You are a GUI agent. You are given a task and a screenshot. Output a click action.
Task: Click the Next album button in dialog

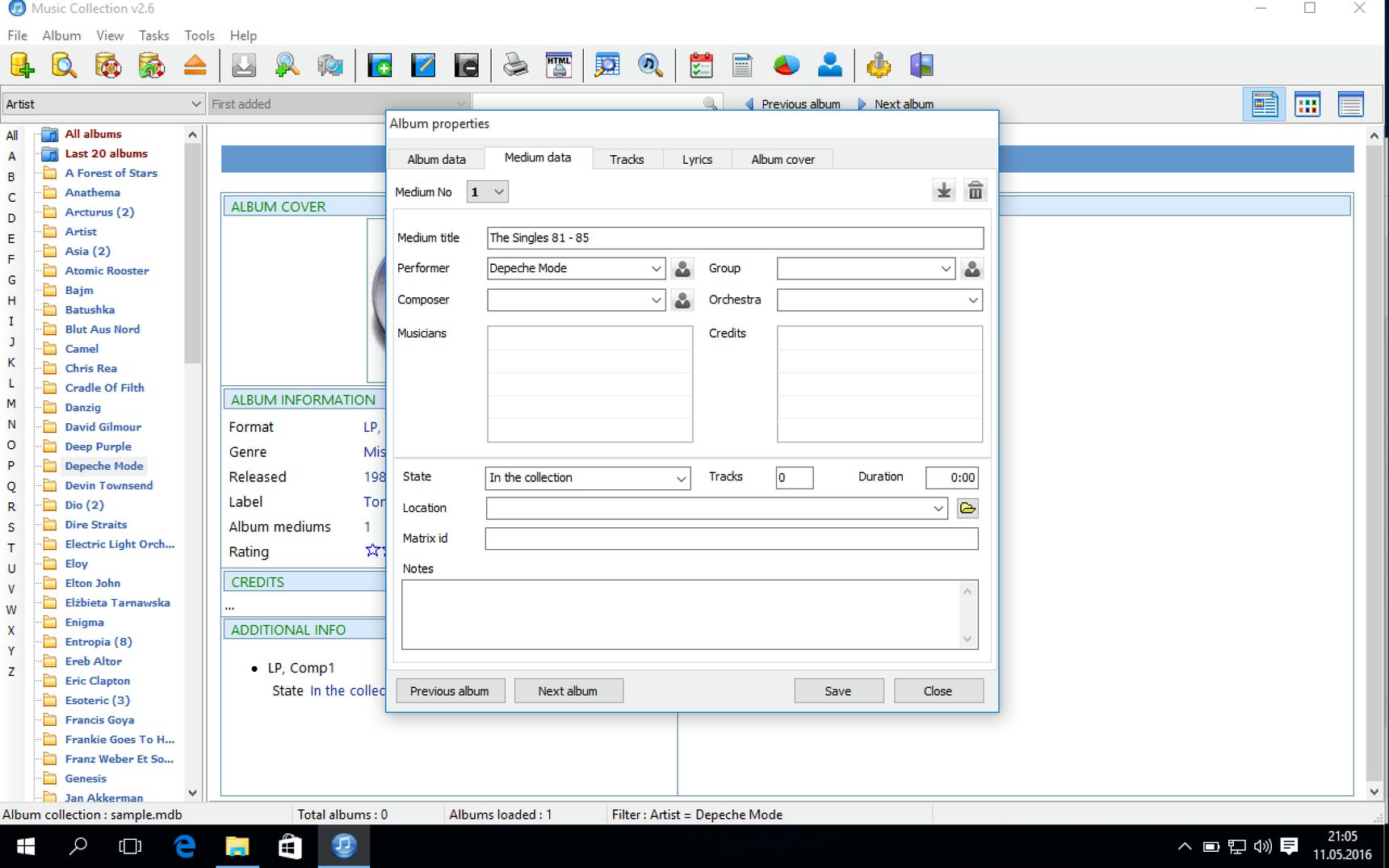[x=568, y=691]
